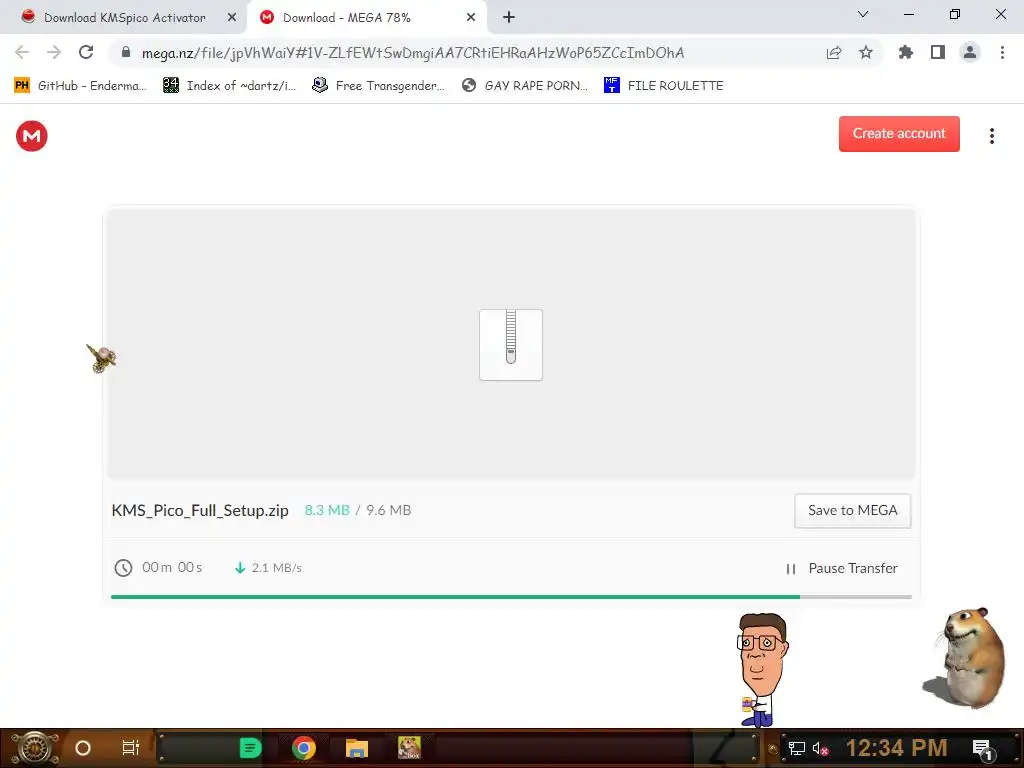The image size is (1024, 768).
Task: Open a new browser tab
Action: click(509, 18)
